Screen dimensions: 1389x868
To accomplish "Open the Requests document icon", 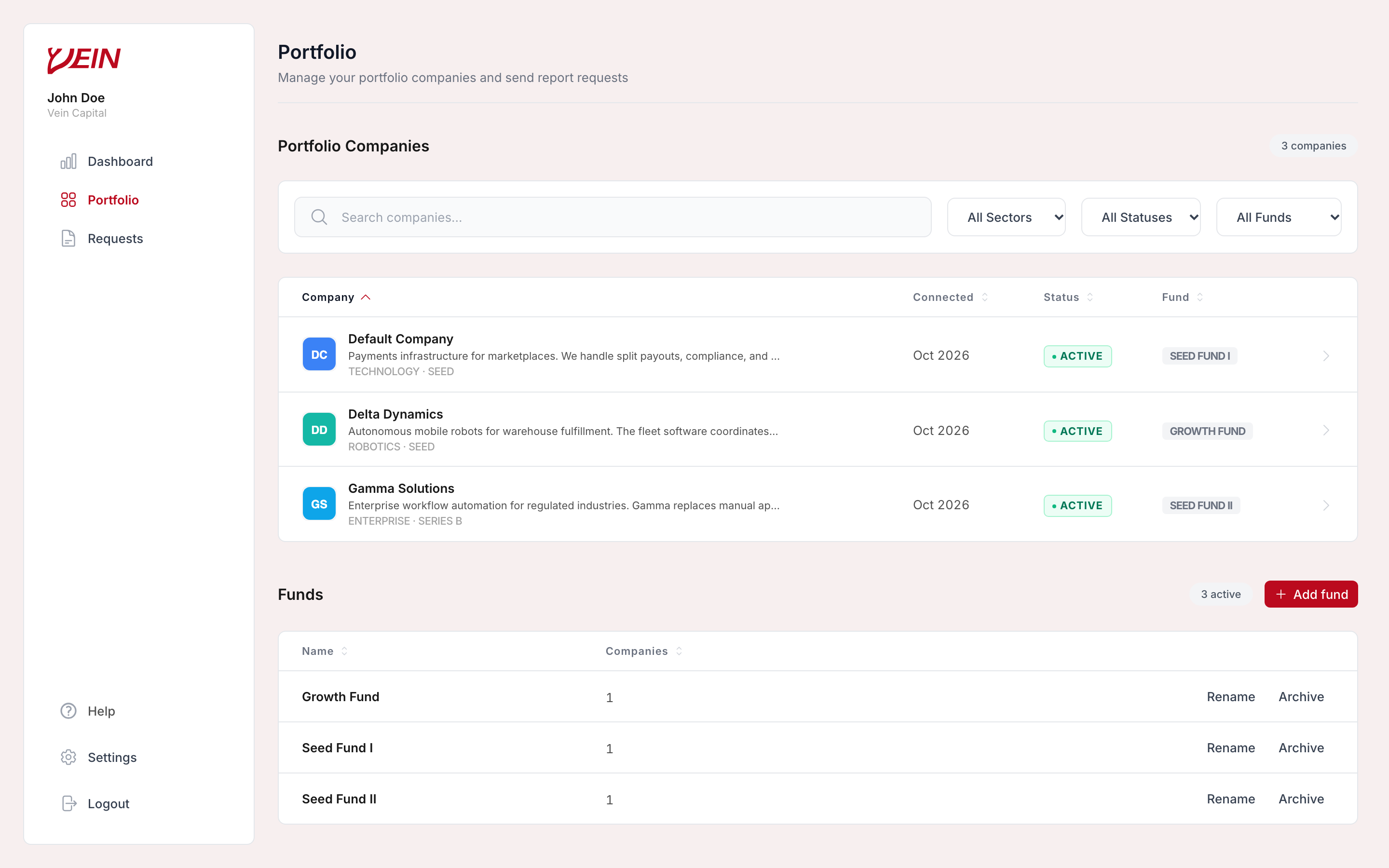I will pos(68,238).
